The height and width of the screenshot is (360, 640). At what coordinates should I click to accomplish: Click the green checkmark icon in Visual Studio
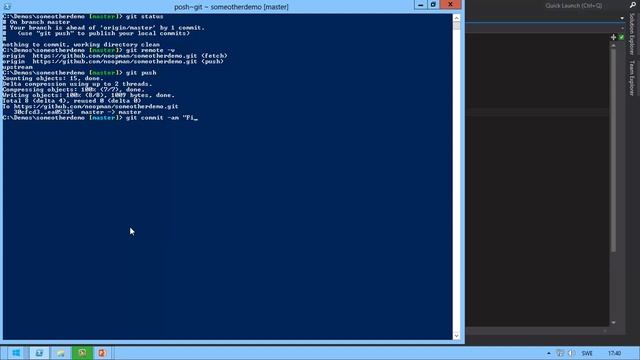(621, 37)
